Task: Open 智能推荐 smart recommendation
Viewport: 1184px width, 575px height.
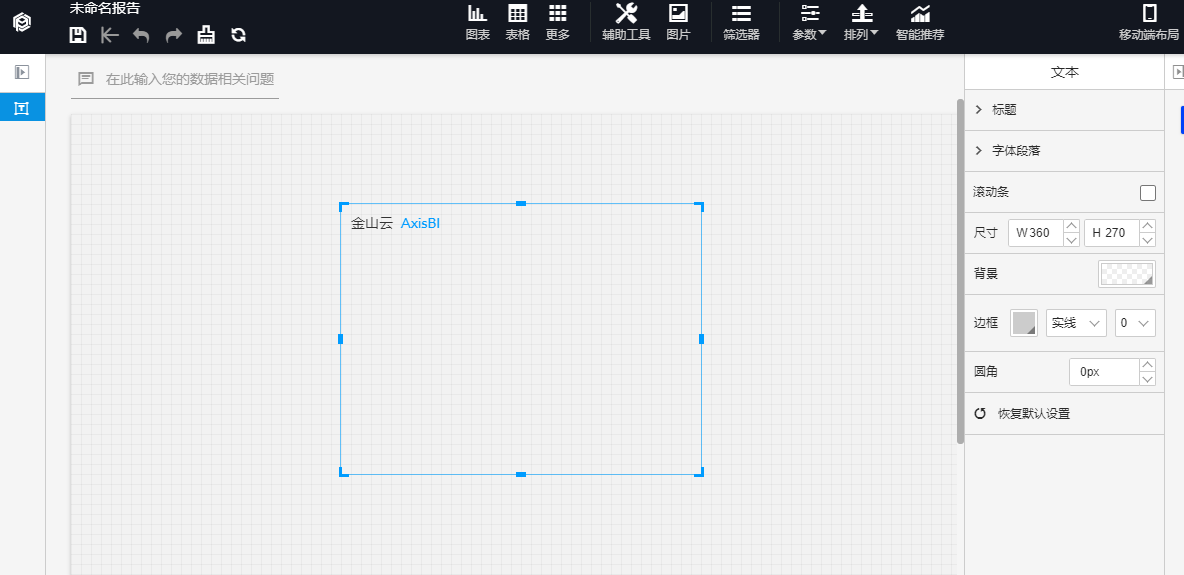Action: 920,23
